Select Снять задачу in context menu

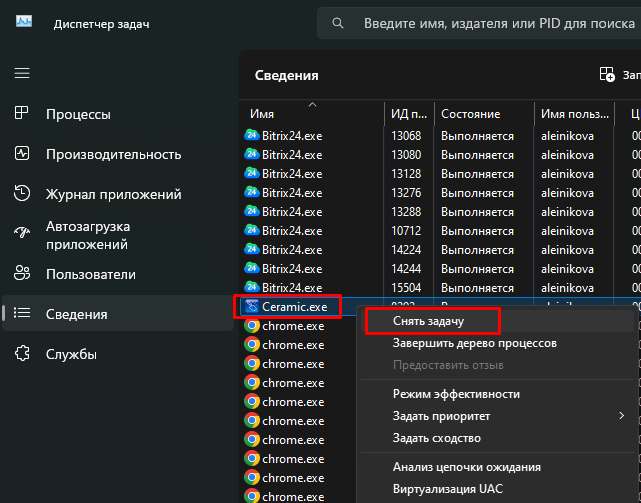point(431,320)
